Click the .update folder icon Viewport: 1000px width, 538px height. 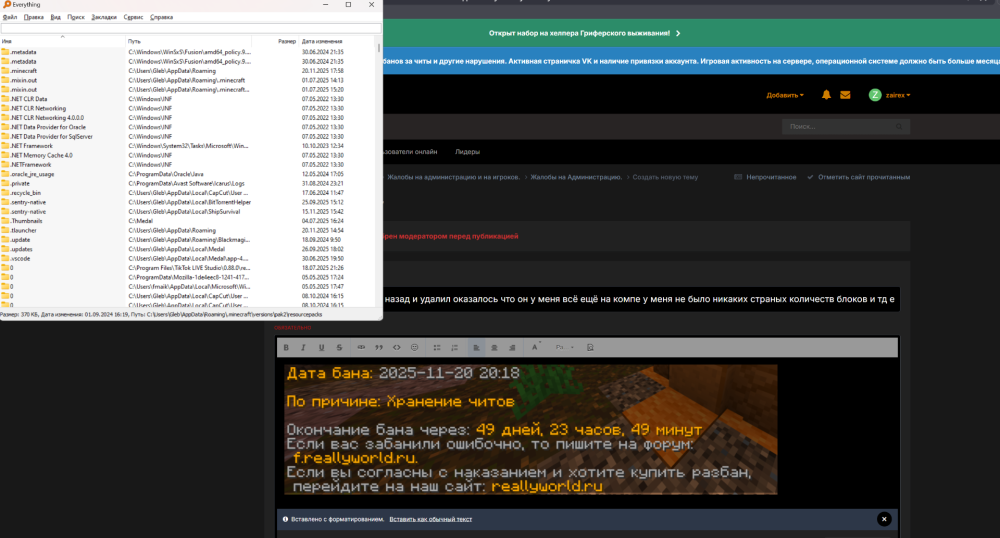pyautogui.click(x=5, y=240)
